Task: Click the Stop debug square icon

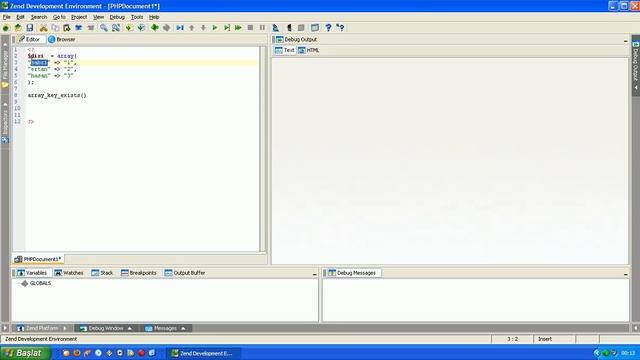Action: pos(250,28)
